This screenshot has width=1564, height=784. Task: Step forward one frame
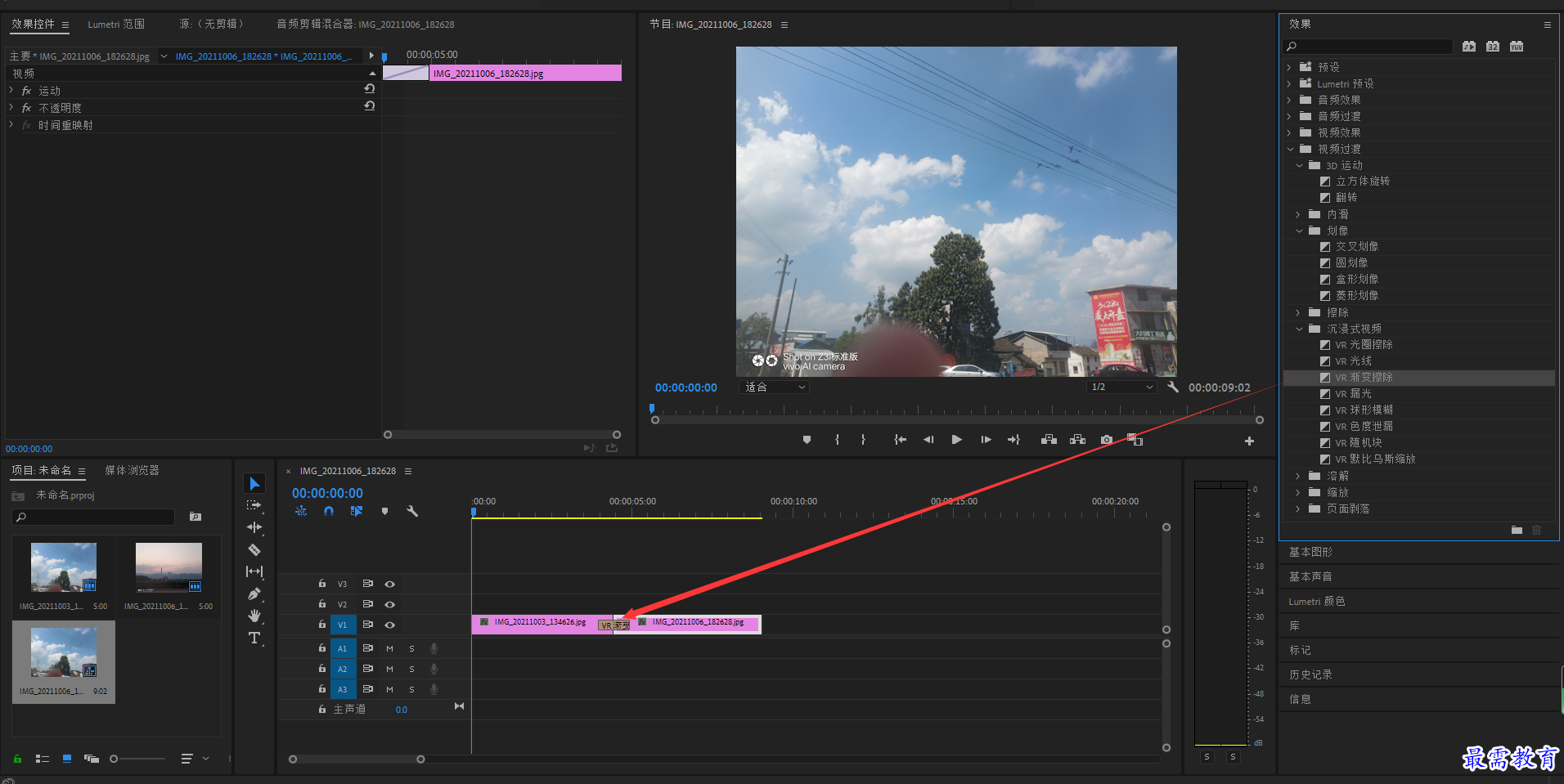(x=986, y=440)
